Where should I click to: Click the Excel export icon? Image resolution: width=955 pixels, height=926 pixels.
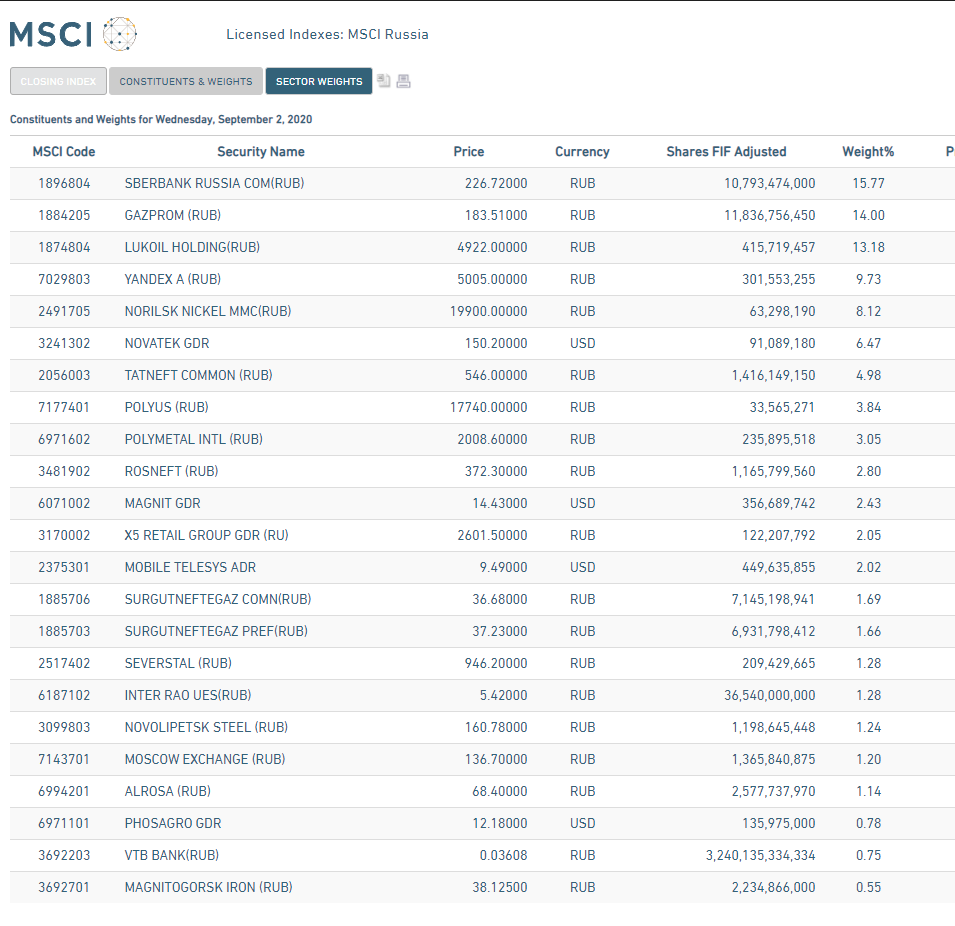pyautogui.click(x=384, y=81)
